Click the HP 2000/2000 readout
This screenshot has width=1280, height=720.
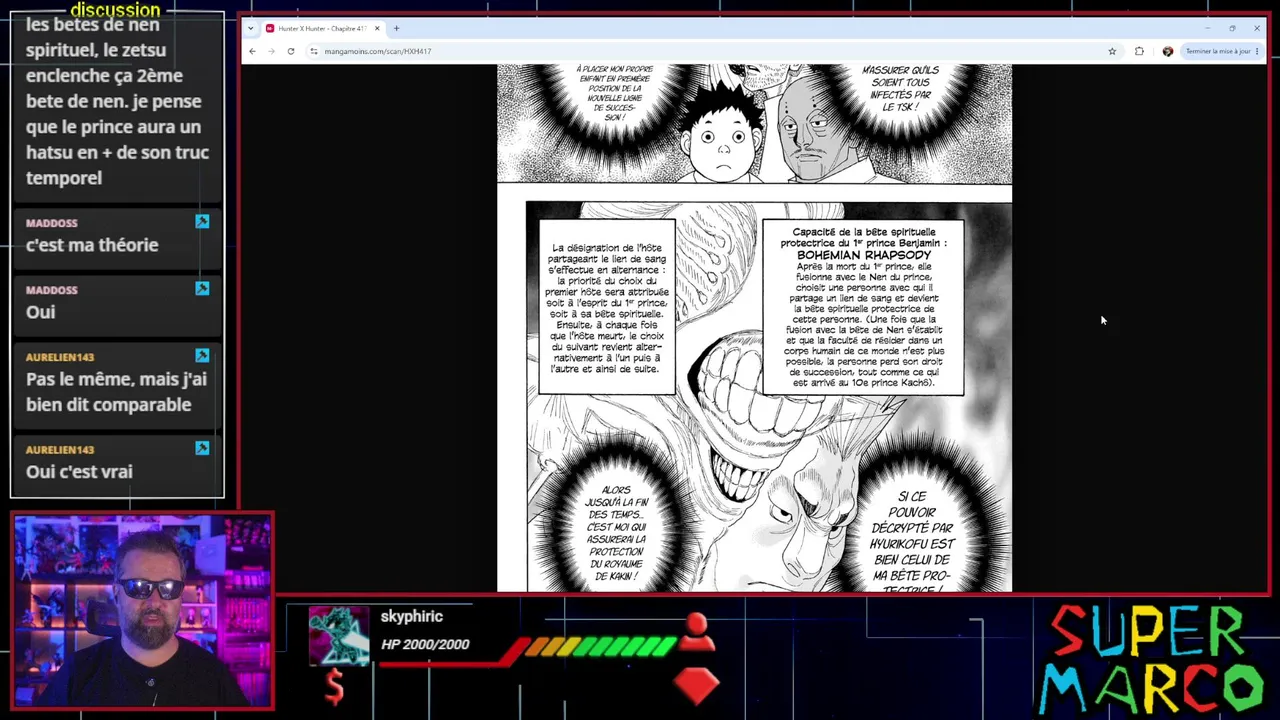[x=425, y=645]
